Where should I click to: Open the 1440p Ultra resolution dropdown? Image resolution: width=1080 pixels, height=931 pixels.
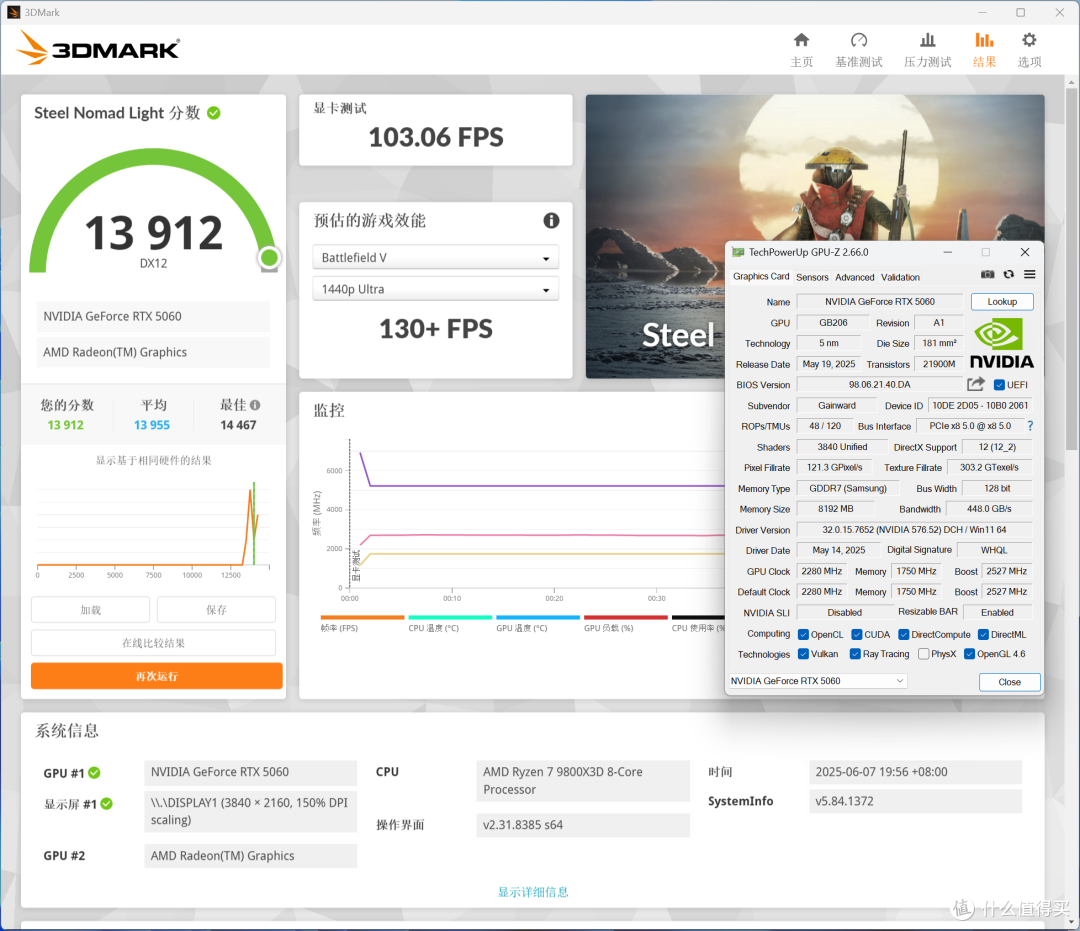click(x=435, y=289)
